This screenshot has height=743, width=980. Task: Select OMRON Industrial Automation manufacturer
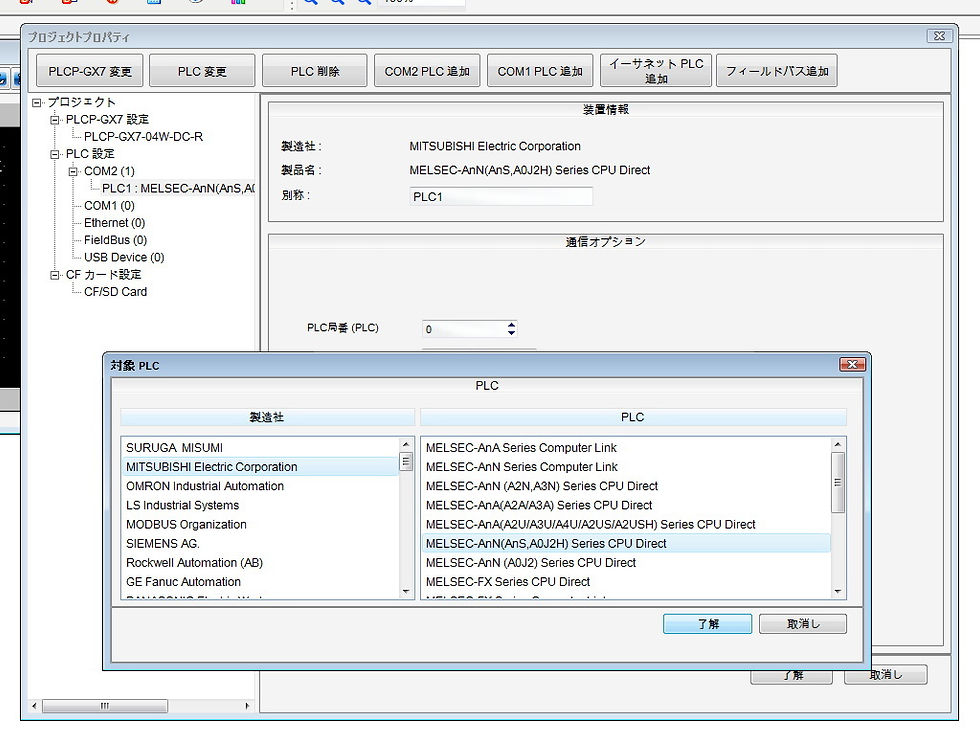(260, 486)
